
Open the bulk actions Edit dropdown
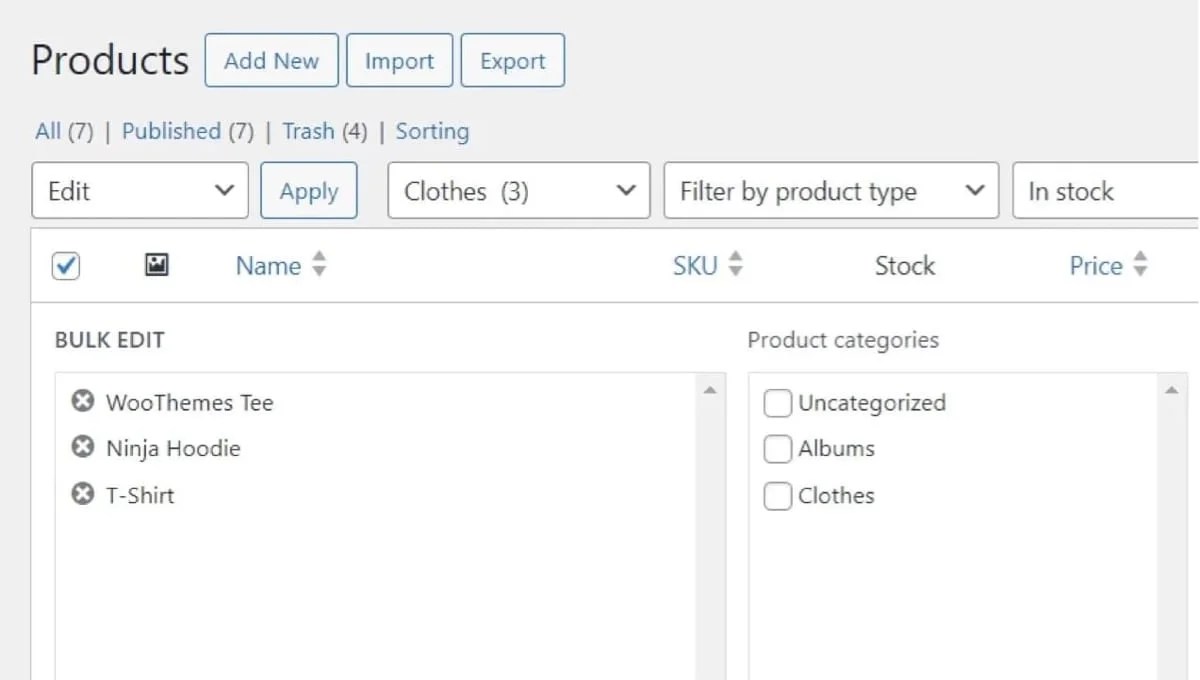(139, 190)
